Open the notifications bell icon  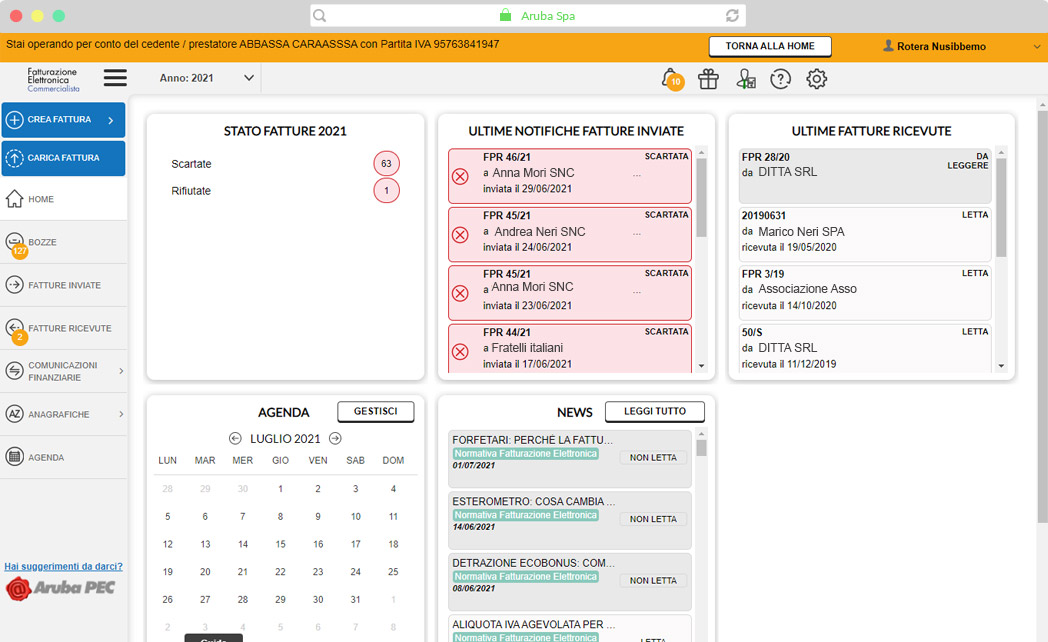click(669, 79)
